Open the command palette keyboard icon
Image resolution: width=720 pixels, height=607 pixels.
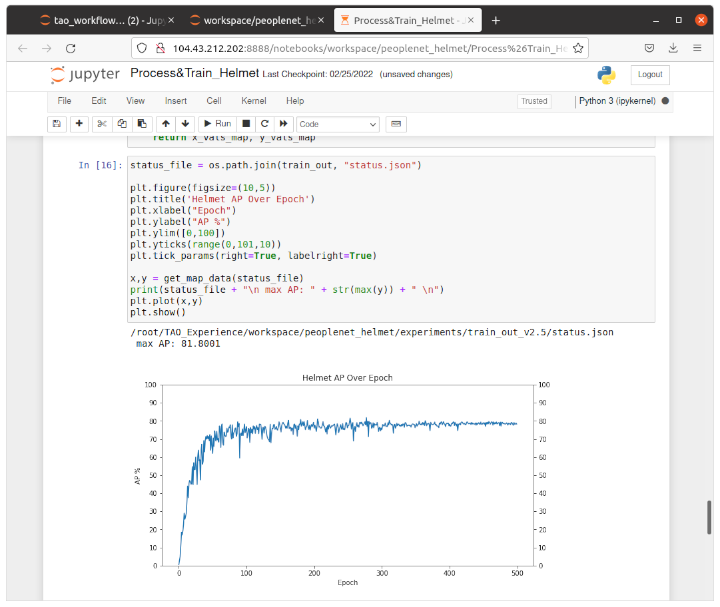click(x=396, y=124)
